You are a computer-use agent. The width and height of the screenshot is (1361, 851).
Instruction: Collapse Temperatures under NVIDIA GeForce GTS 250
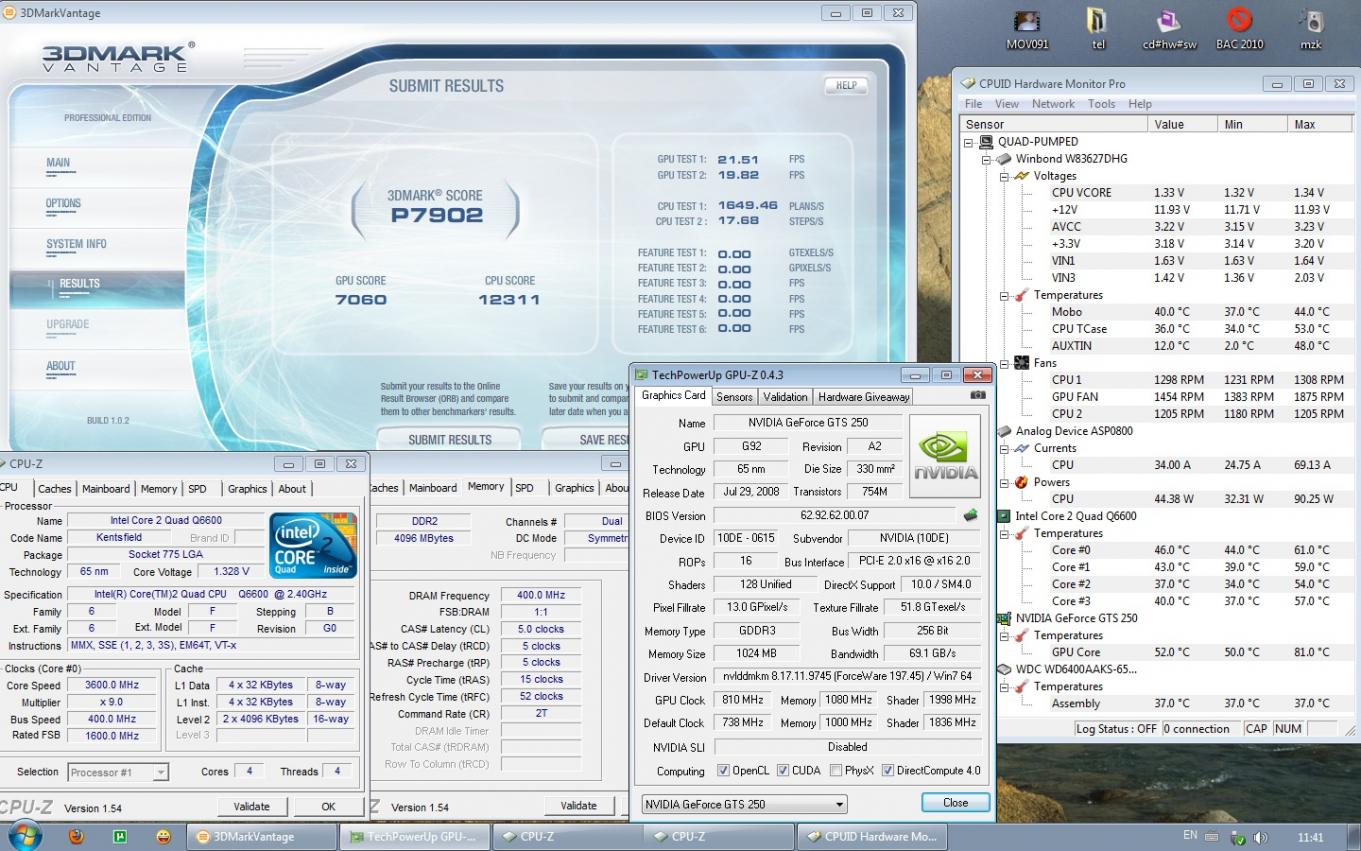pyautogui.click(x=1004, y=635)
